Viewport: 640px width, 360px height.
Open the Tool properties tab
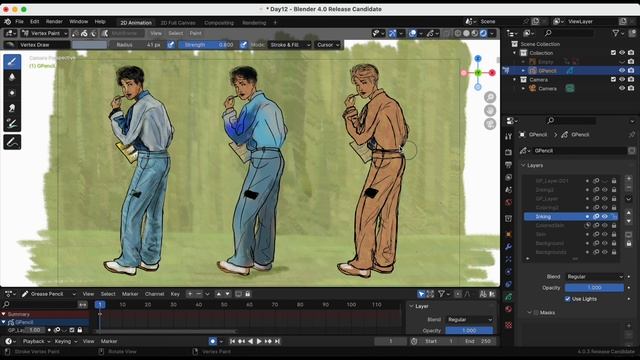[x=508, y=137]
